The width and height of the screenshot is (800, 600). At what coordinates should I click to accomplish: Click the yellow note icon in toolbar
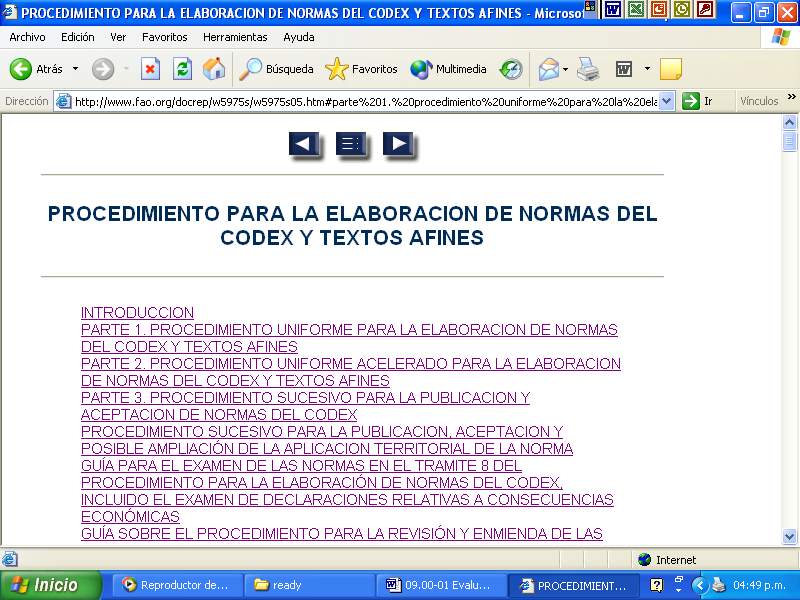670,69
